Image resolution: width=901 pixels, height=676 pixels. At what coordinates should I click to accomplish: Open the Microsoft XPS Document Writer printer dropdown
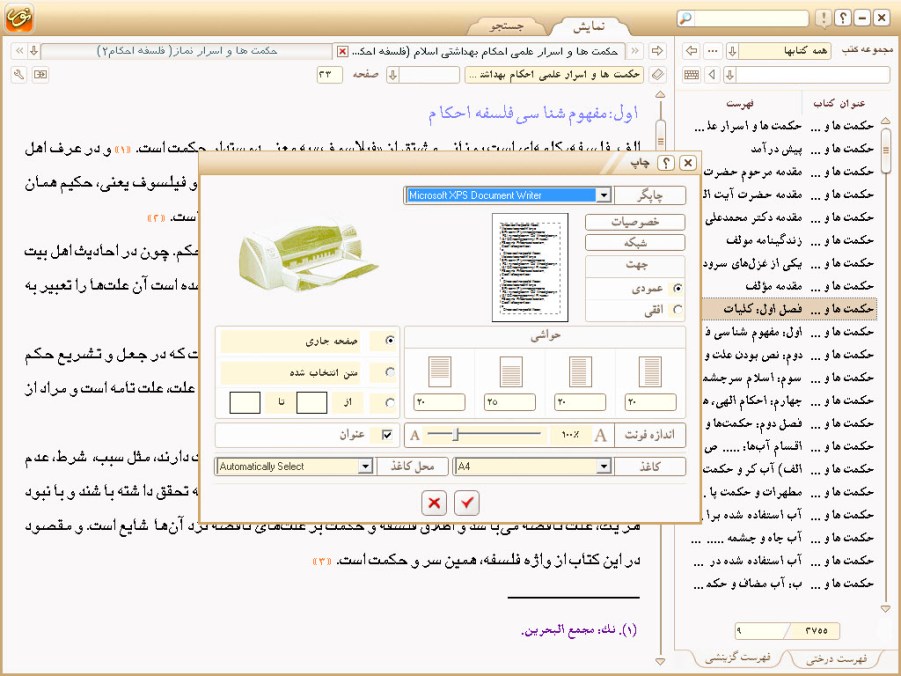coord(603,195)
